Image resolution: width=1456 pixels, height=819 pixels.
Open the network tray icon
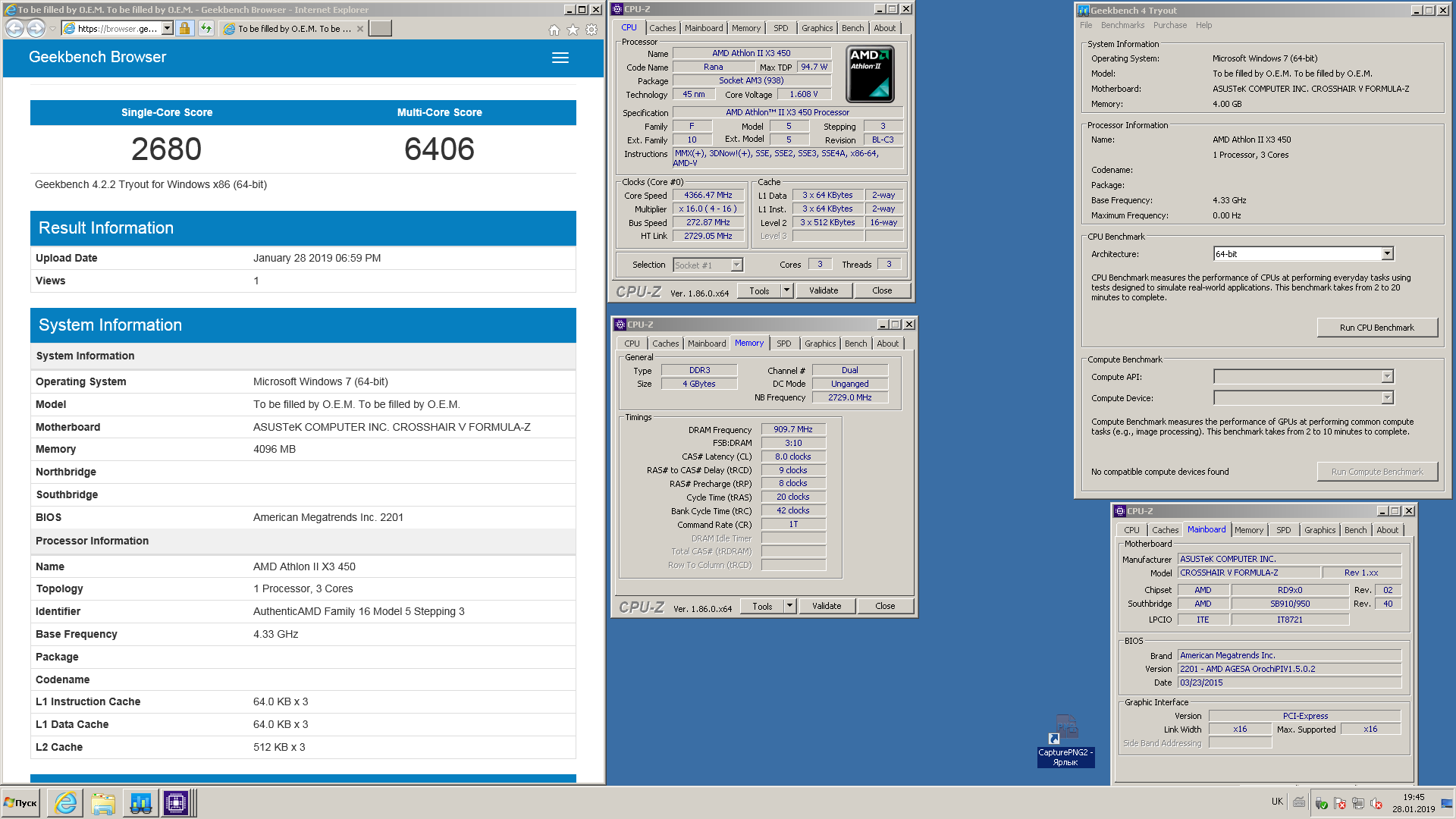[1358, 803]
